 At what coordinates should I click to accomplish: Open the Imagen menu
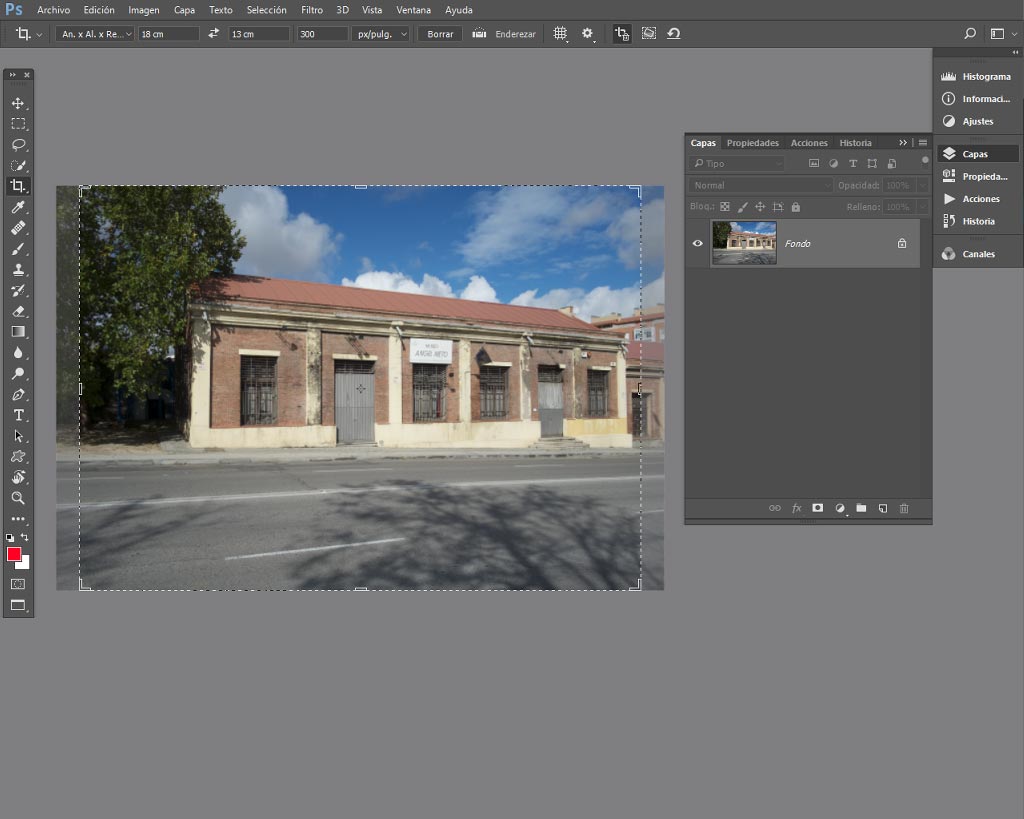(x=144, y=10)
